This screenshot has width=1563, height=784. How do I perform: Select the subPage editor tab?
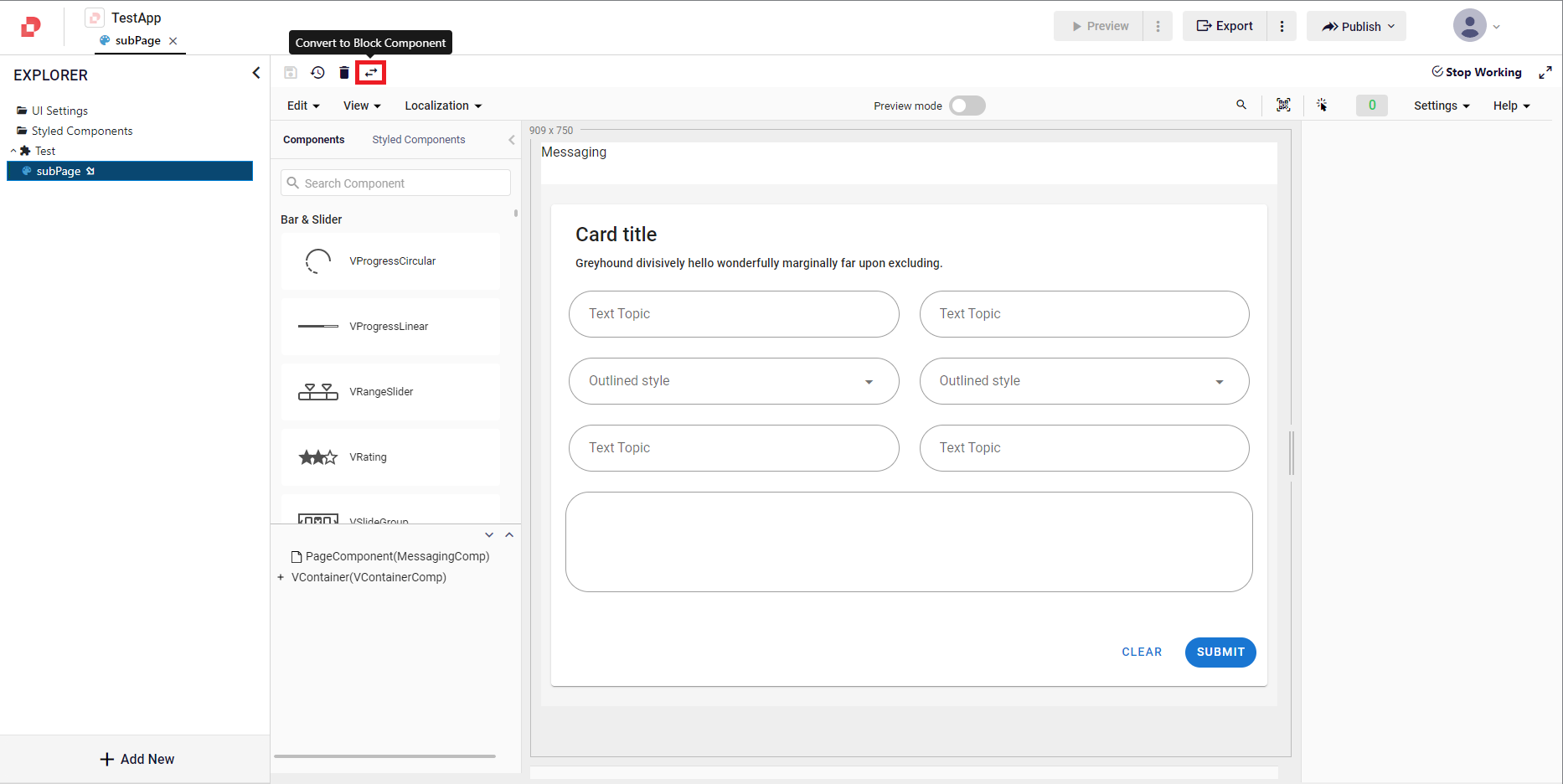(x=138, y=41)
